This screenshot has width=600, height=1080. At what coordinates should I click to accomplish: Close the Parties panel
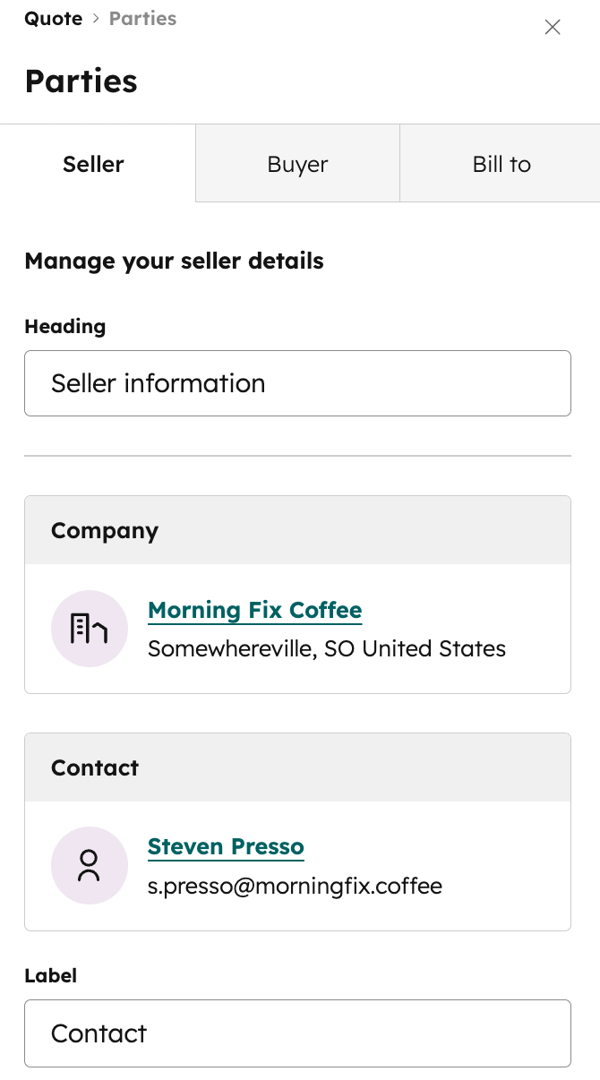point(552,27)
